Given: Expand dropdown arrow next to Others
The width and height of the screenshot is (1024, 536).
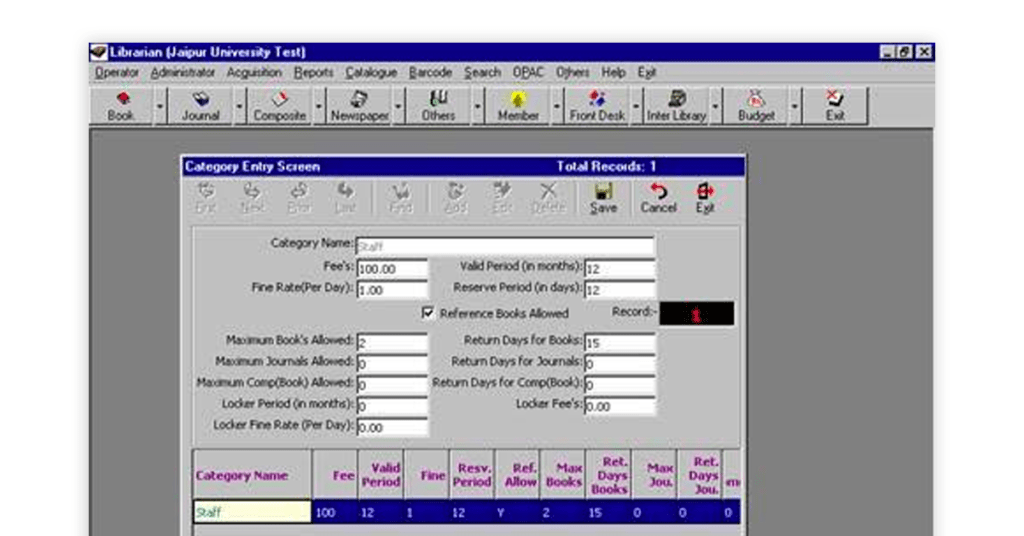Looking at the screenshot, I should click(477, 106).
